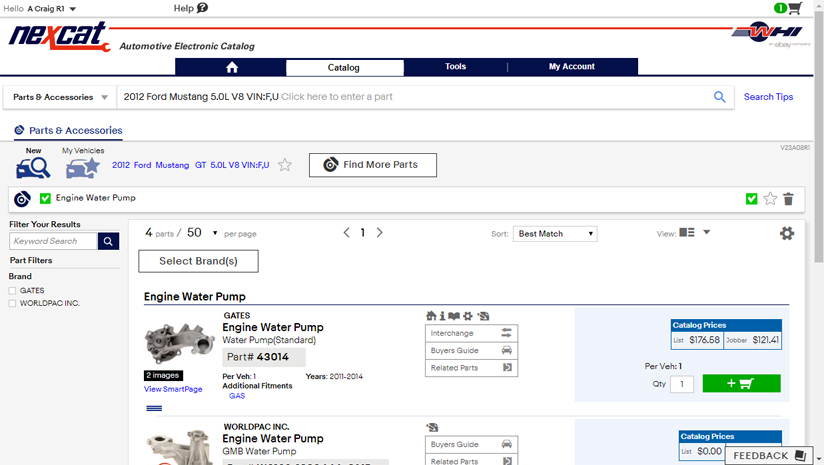This screenshot has width=824, height=465.
Task: Open Related Parts for GATES part
Action: point(471,368)
